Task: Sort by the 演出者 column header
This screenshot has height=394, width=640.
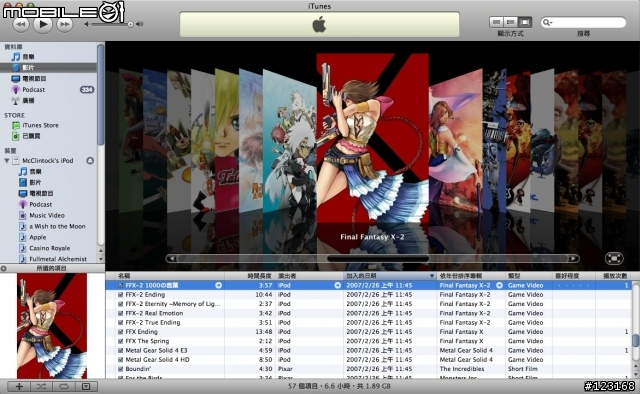Action: 309,276
